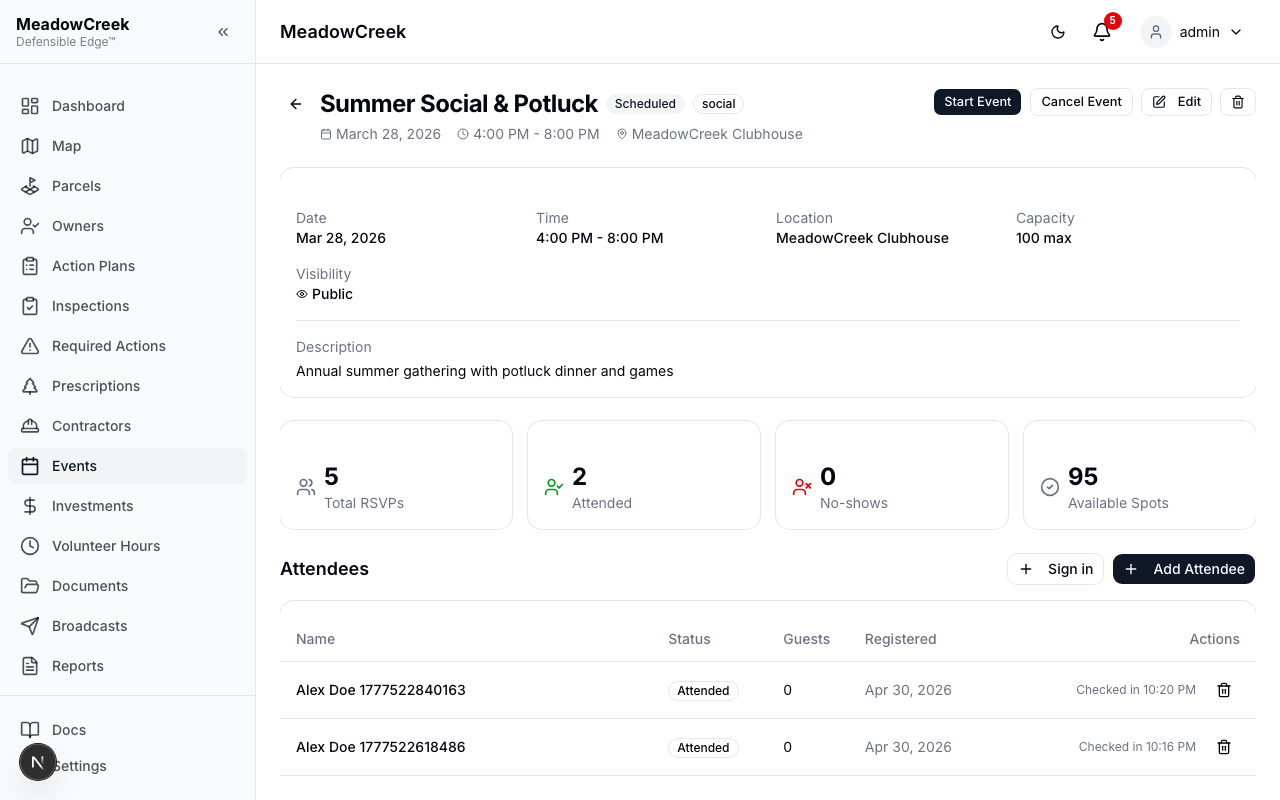Click the Guests column header

806,639
